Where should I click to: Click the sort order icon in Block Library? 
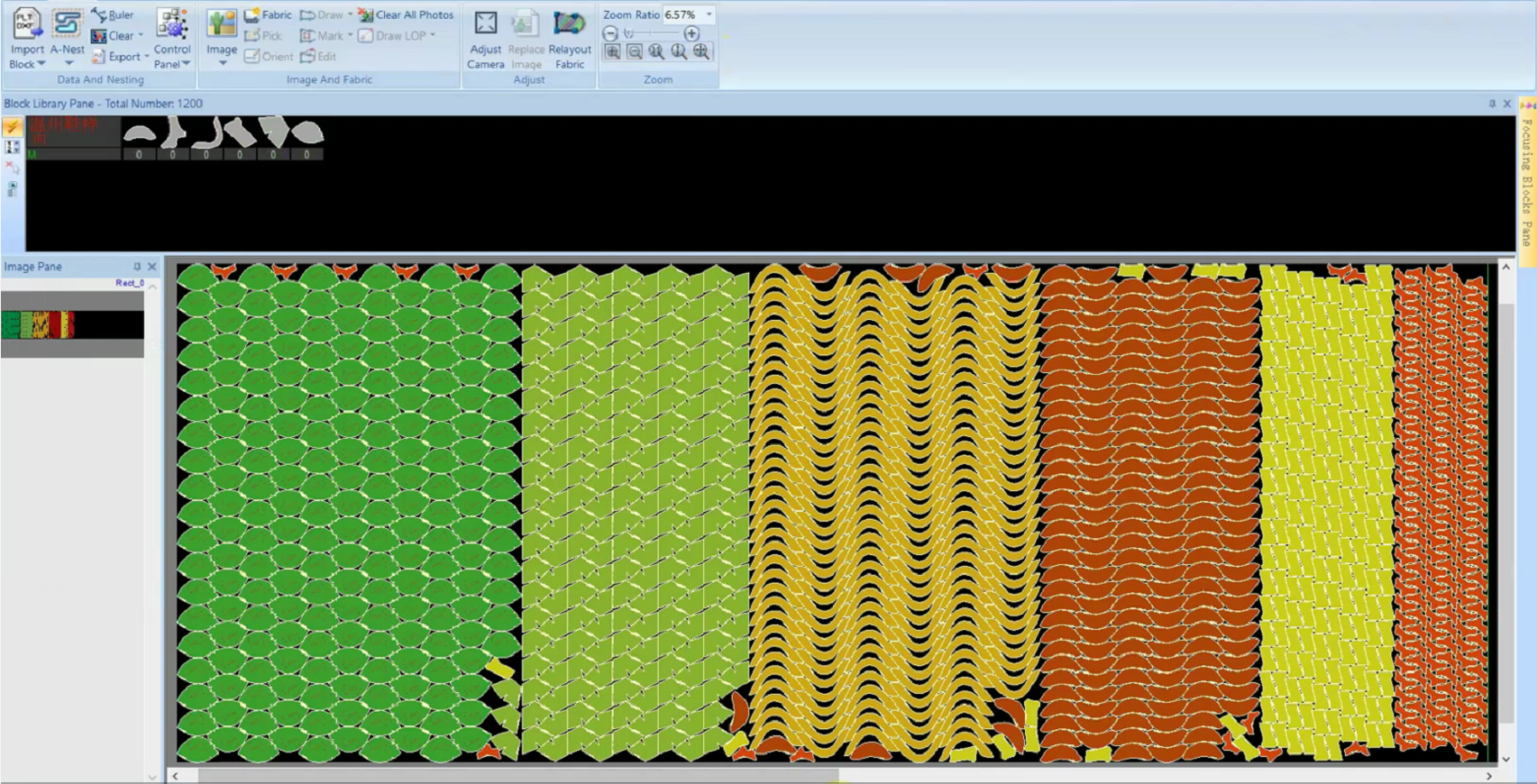click(13, 147)
